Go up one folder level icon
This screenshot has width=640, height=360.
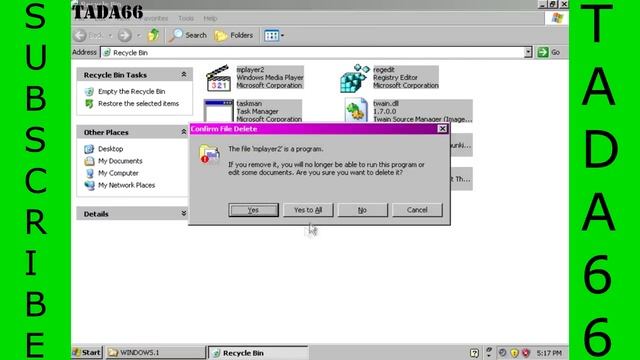(x=153, y=35)
